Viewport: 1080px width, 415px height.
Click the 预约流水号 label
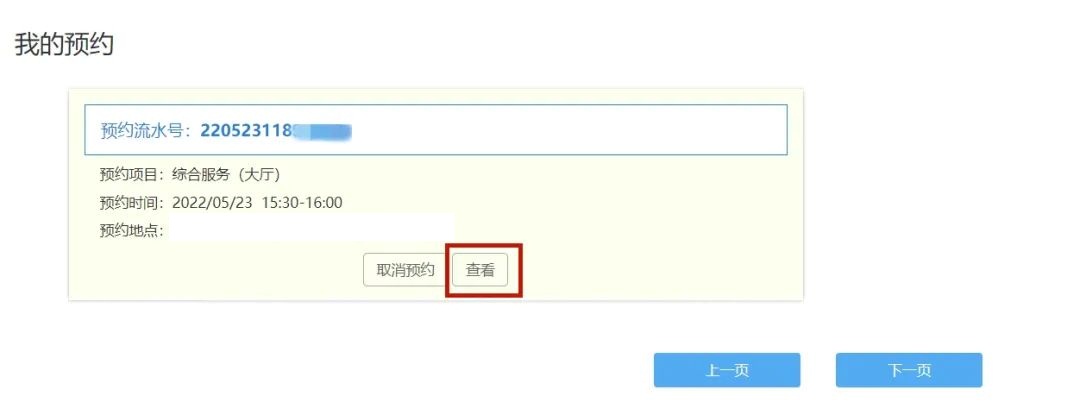[x=145, y=131]
